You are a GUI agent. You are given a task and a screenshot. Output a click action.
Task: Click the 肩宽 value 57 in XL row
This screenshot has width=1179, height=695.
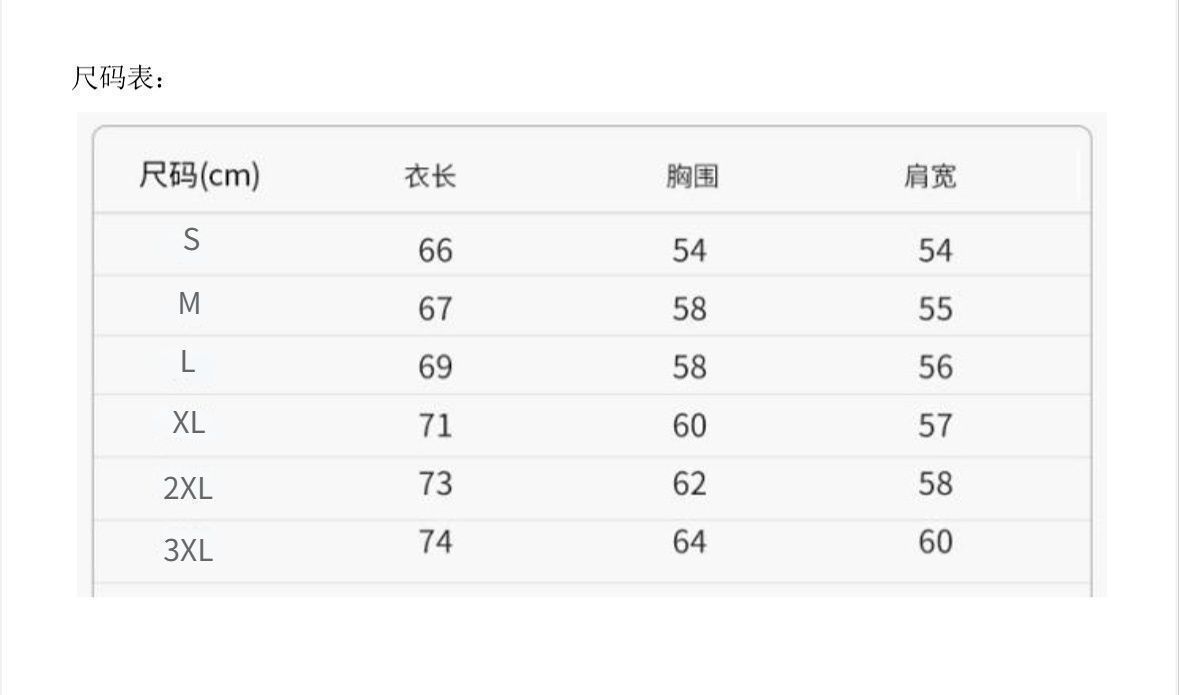pos(935,426)
